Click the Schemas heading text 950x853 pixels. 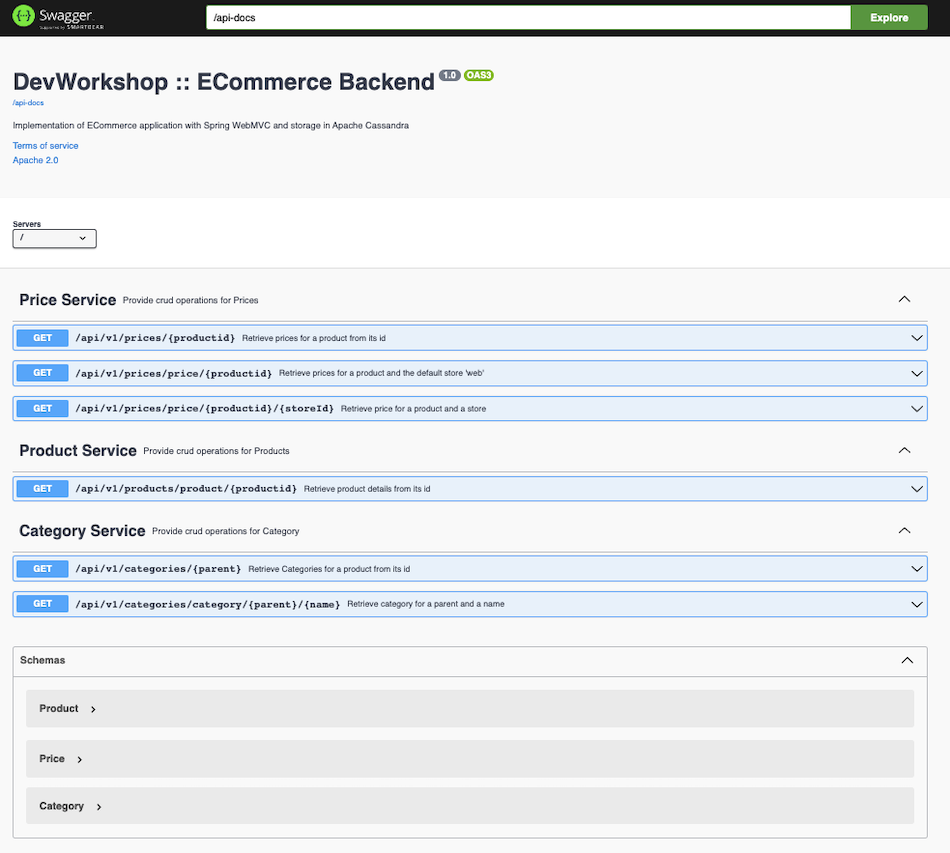pyautogui.click(x=42, y=660)
